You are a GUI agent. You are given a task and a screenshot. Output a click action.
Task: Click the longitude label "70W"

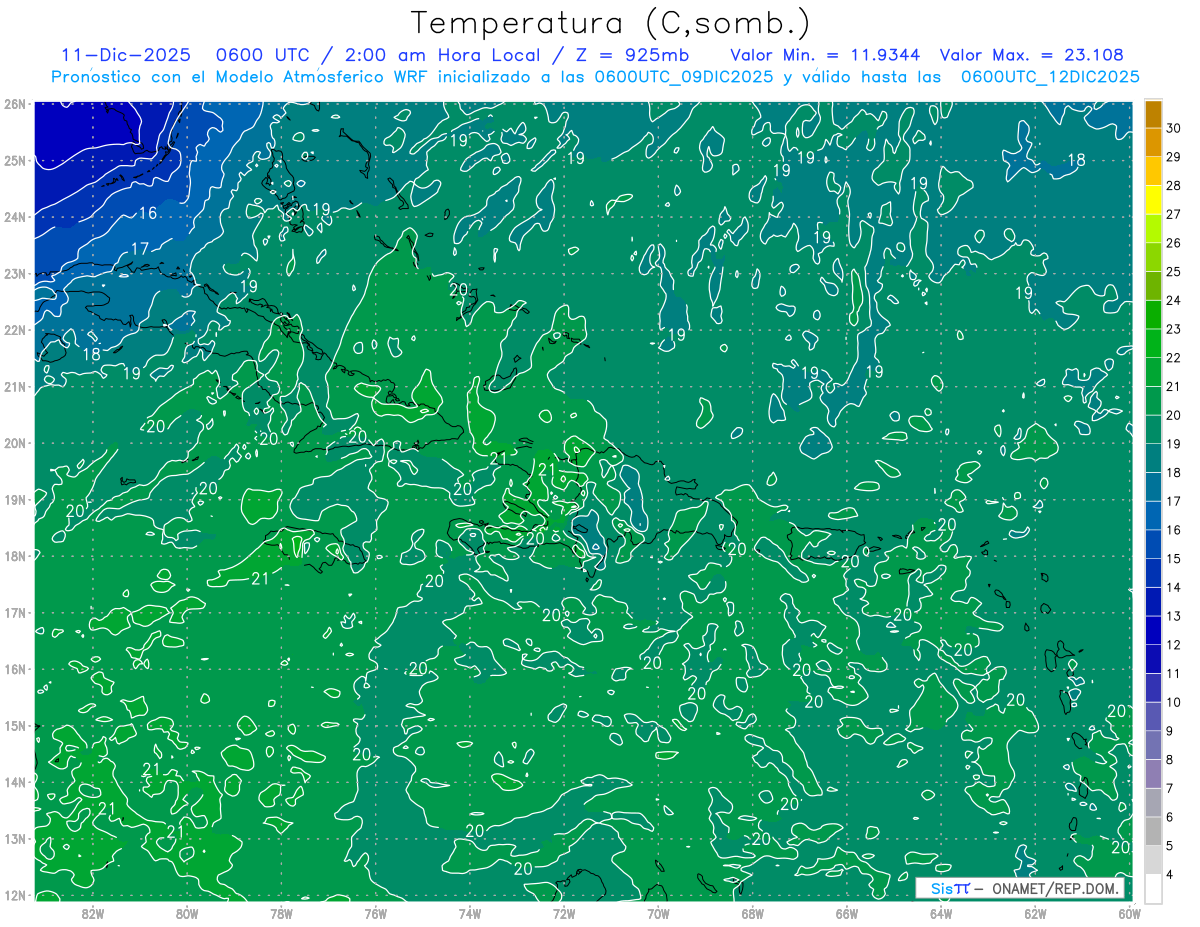click(x=658, y=913)
